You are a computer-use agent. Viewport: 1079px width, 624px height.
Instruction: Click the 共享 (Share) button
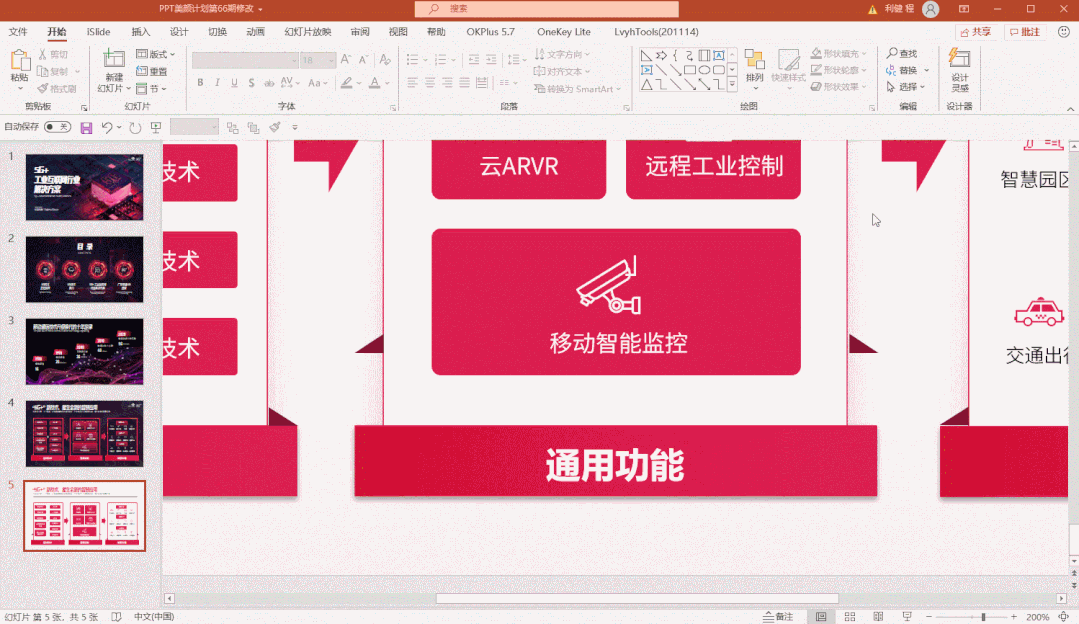[975, 31]
